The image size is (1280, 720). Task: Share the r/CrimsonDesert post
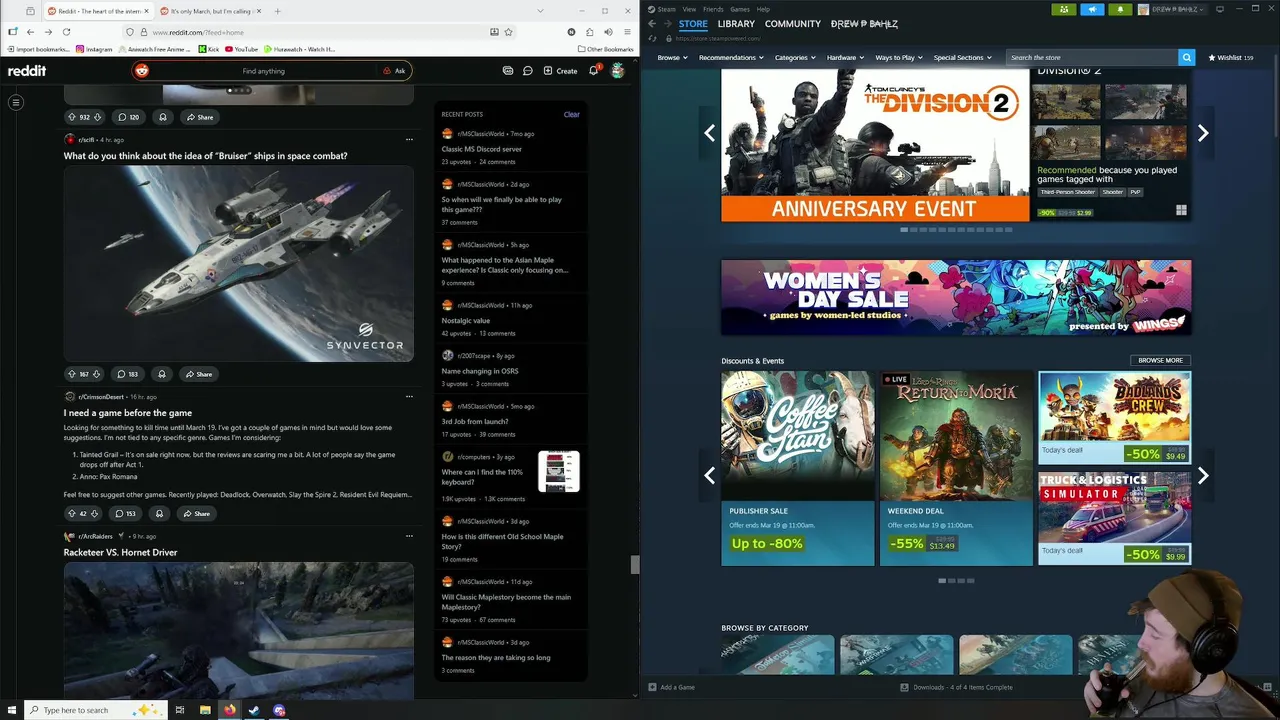(x=196, y=513)
